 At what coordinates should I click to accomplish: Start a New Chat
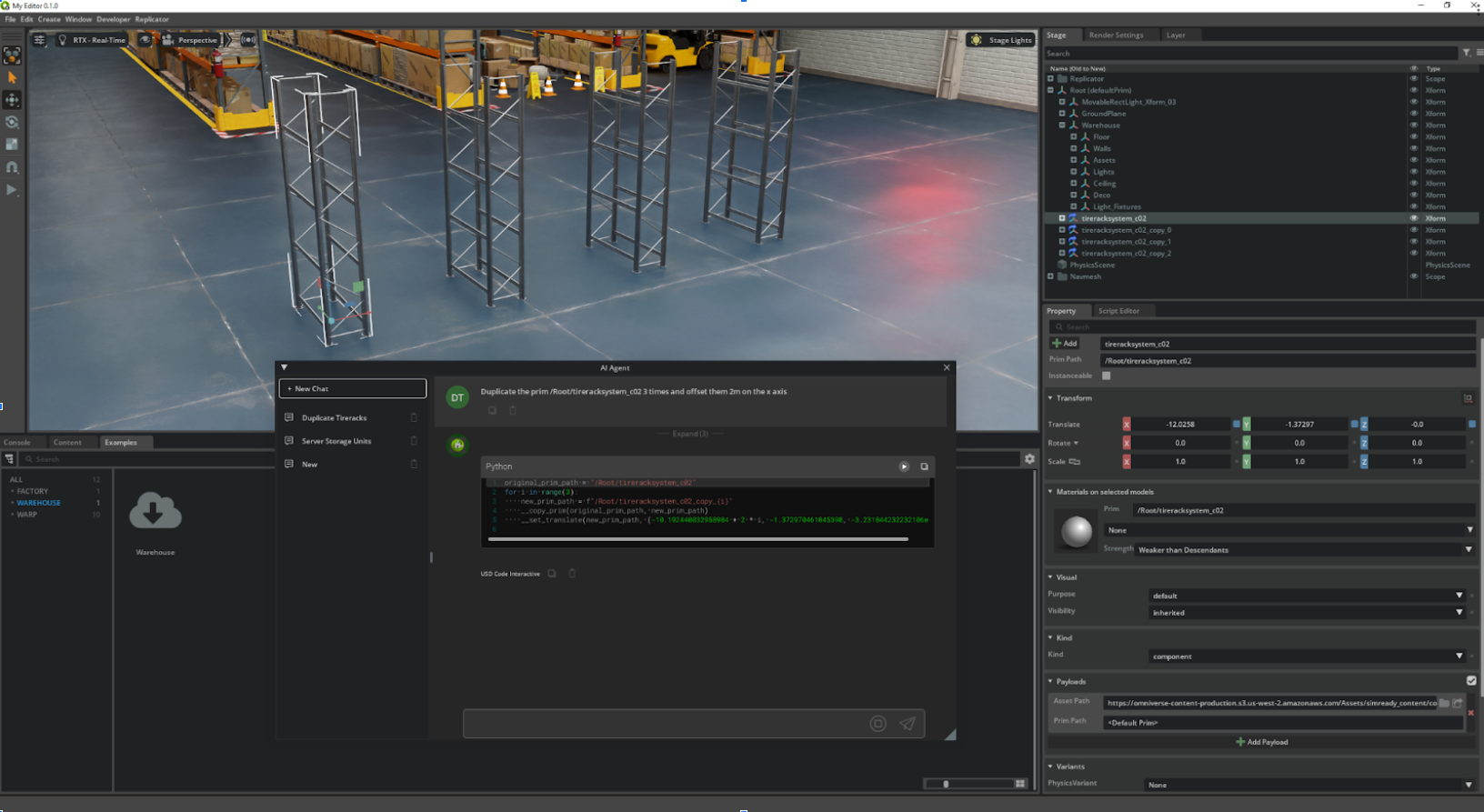tap(353, 388)
